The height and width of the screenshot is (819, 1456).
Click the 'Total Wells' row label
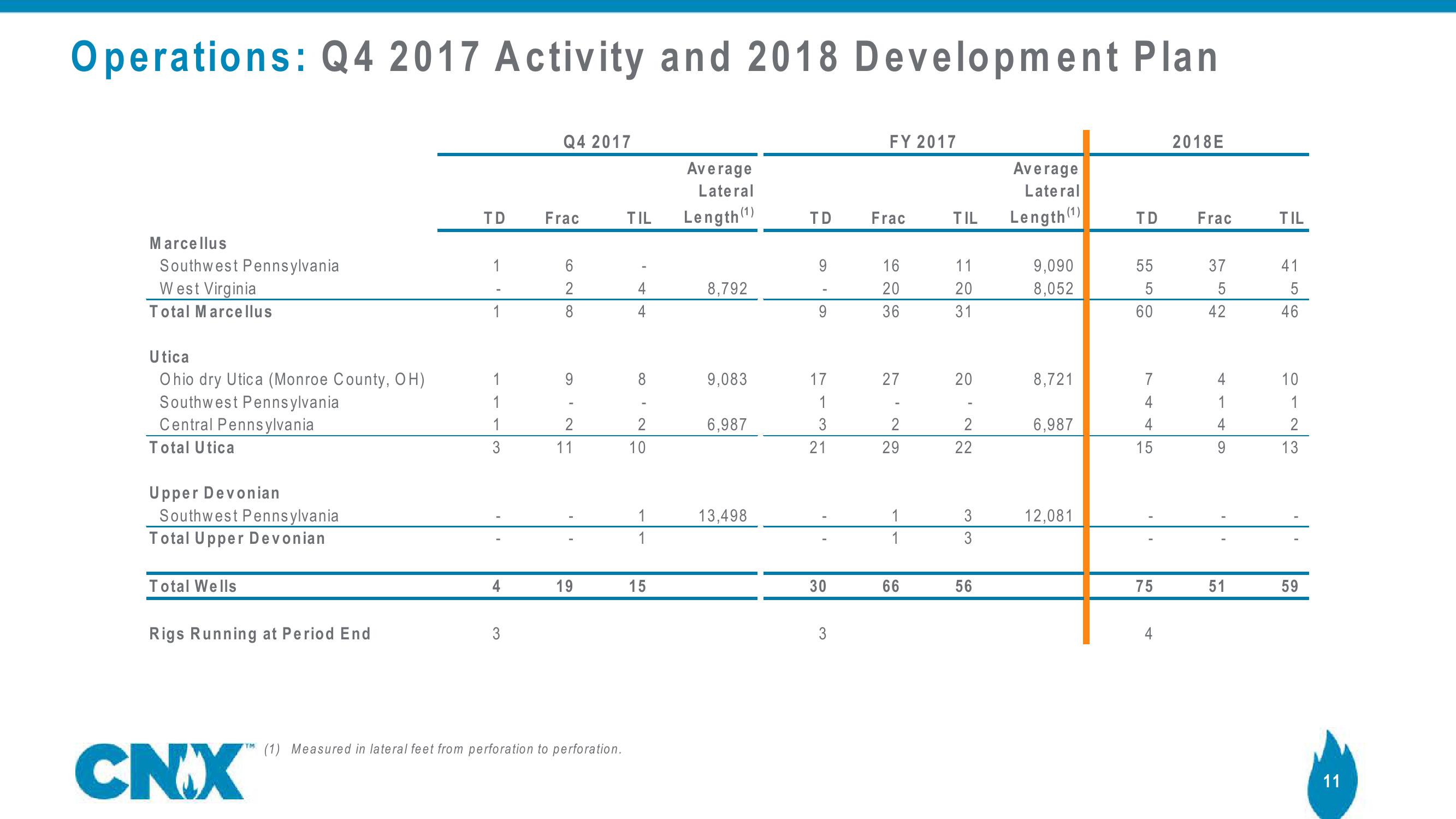coord(193,586)
